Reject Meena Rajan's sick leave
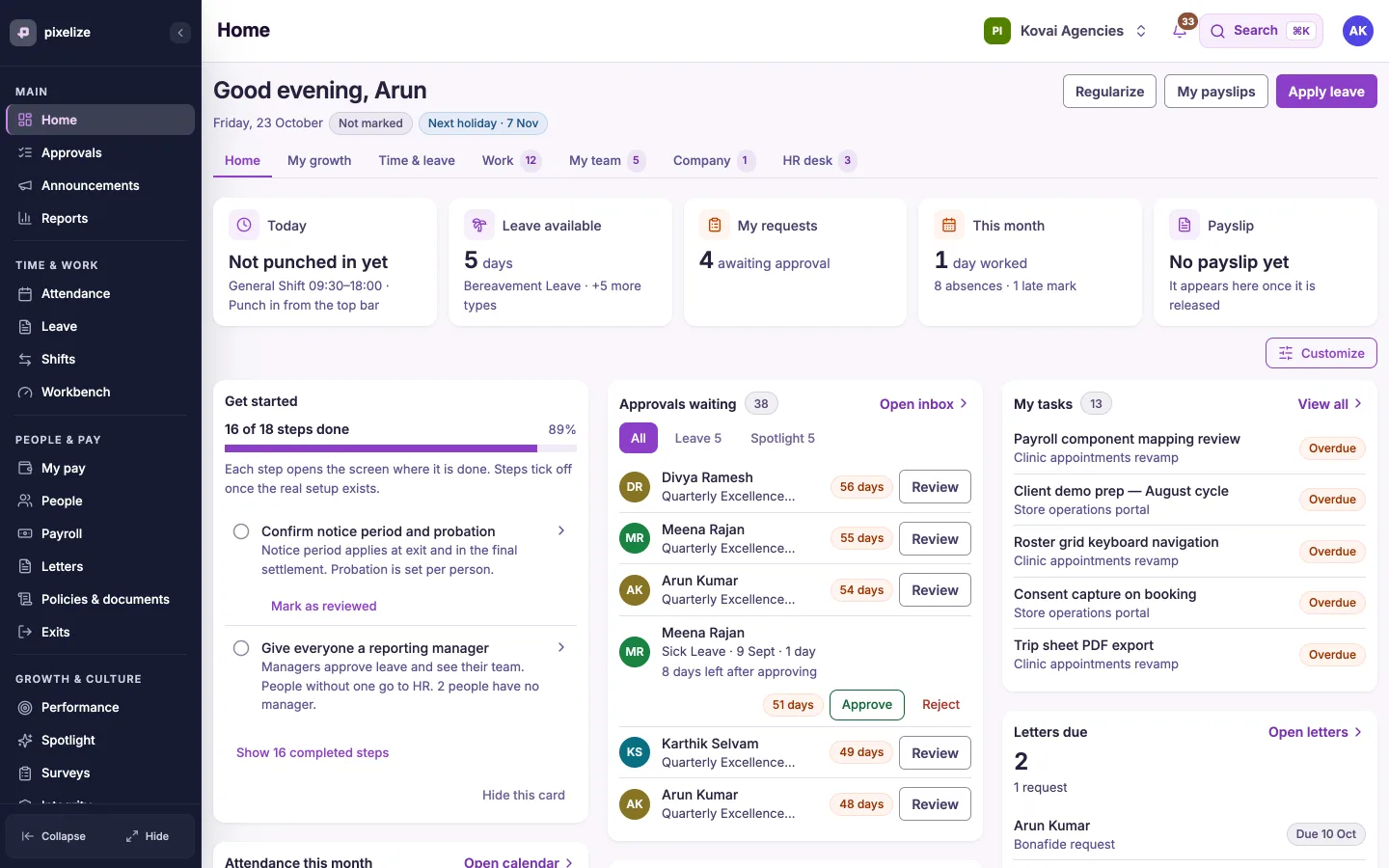This screenshot has height=868, width=1389. (x=940, y=705)
